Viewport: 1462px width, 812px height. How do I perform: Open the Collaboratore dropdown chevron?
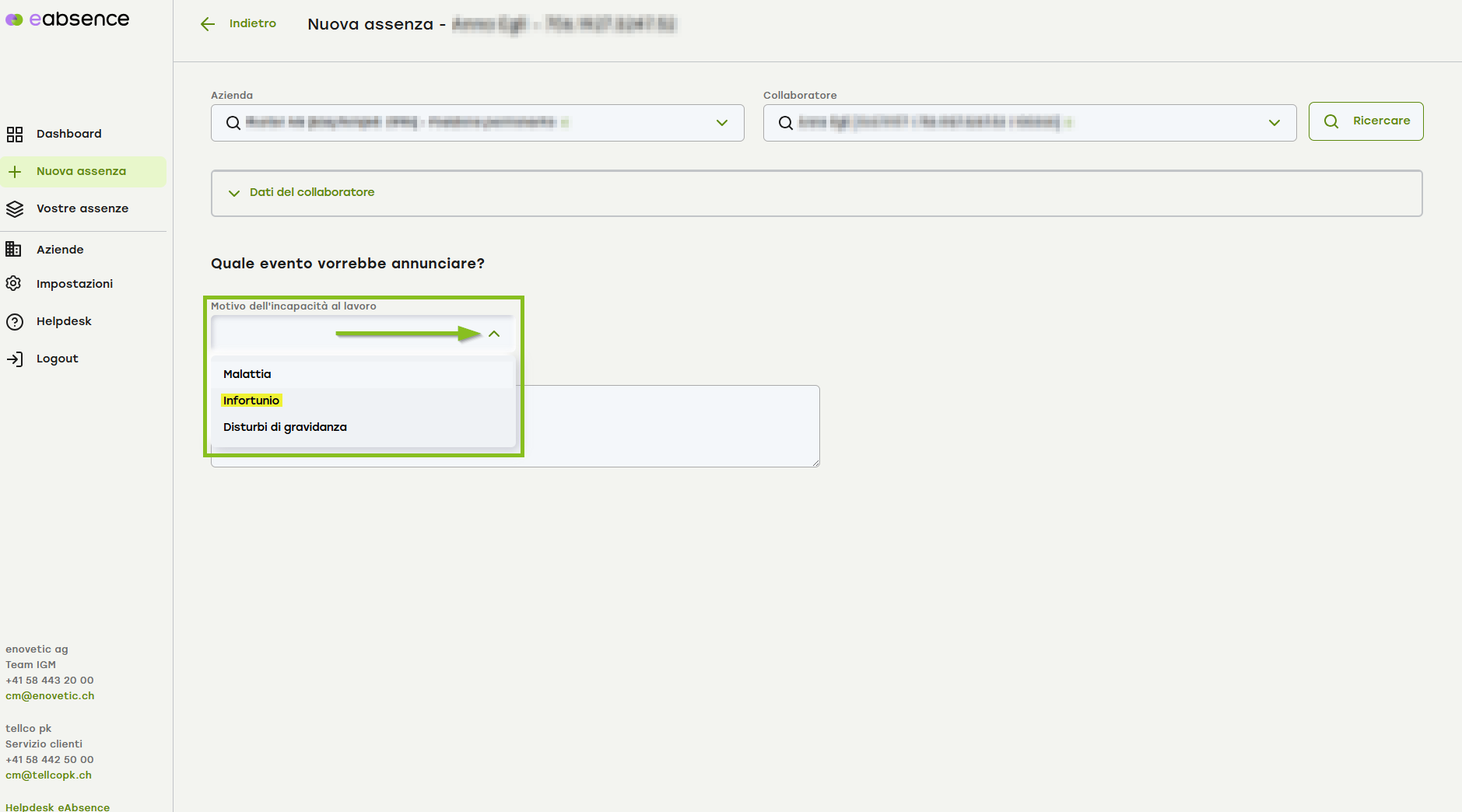tap(1274, 123)
